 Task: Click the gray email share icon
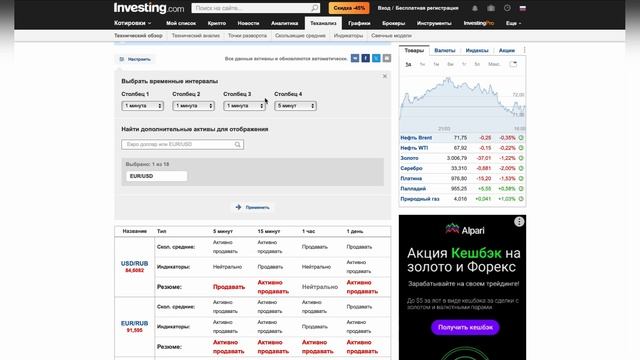coord(387,58)
